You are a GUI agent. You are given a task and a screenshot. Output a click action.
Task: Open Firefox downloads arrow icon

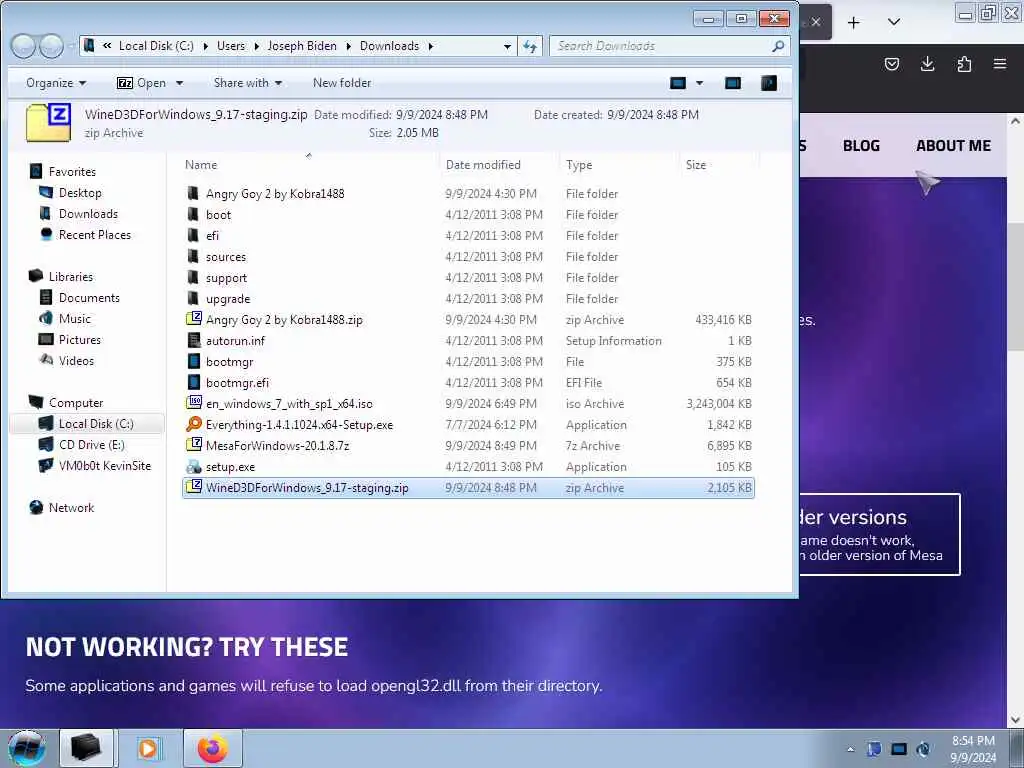pyautogui.click(x=927, y=64)
